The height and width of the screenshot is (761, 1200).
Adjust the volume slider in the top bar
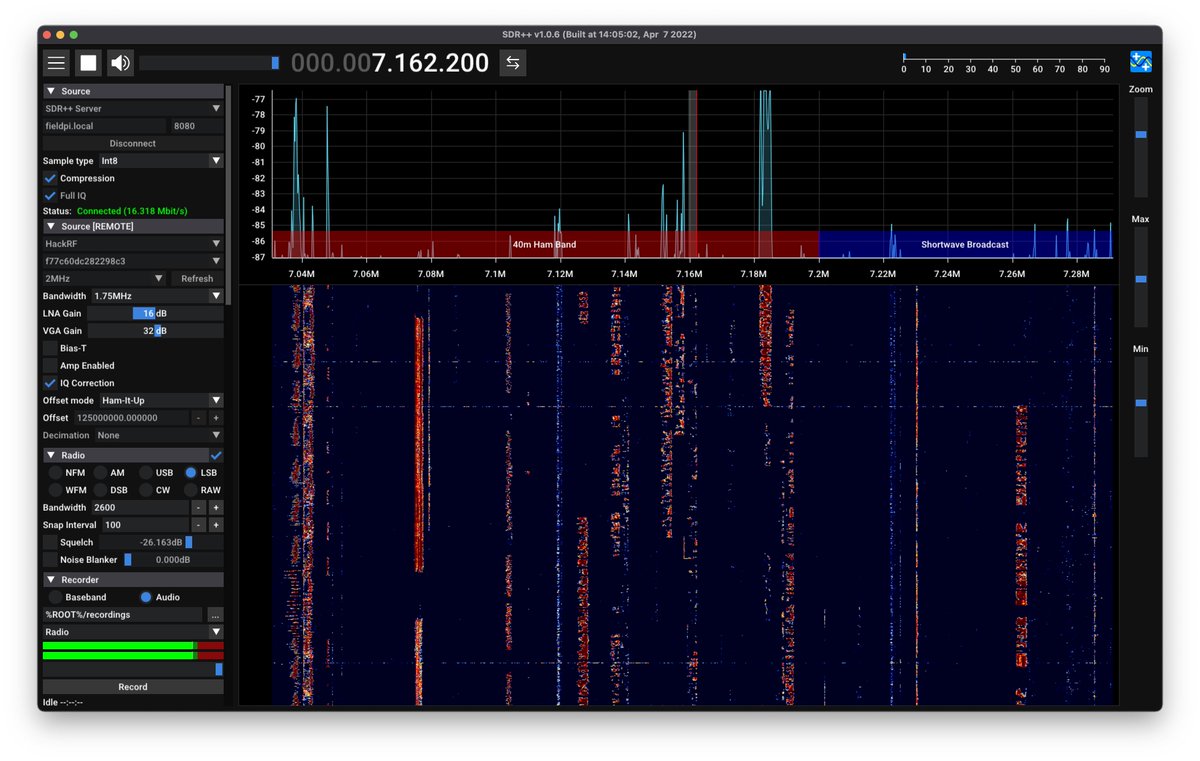pos(210,63)
